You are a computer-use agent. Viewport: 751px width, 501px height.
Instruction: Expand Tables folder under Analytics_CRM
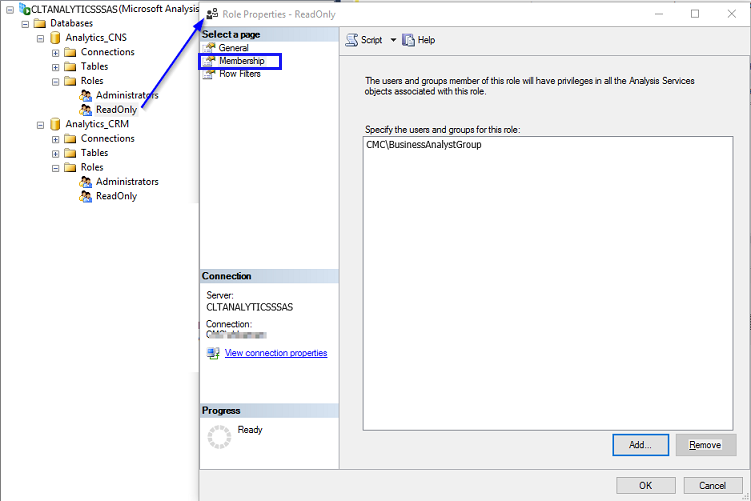pos(56,153)
